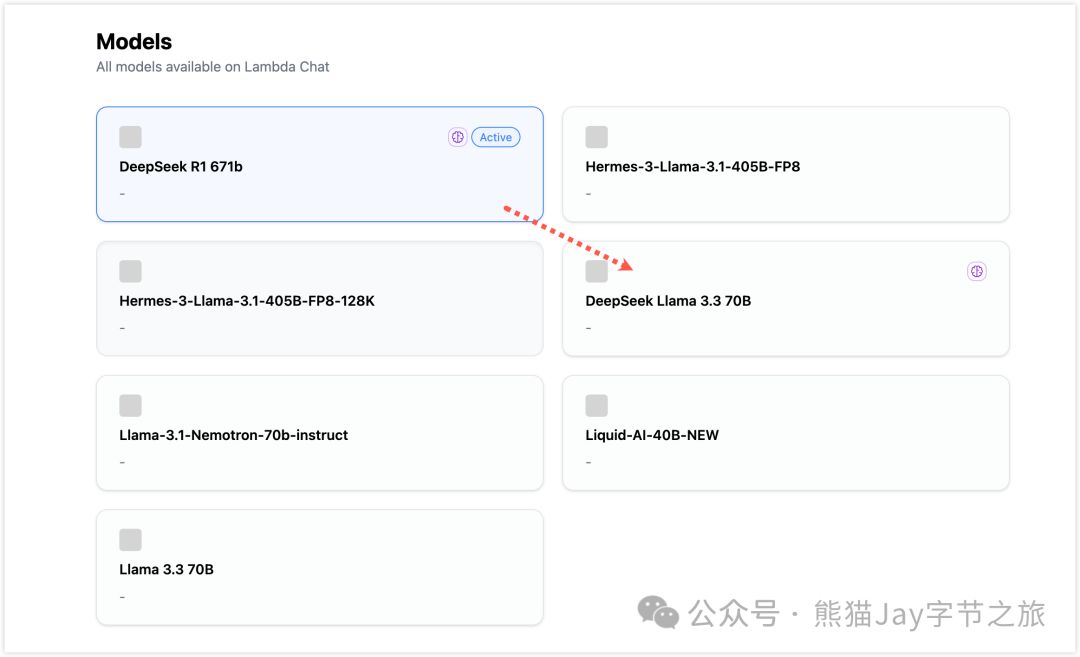Open the Llama 3.3 70B model name
Screen dimensions: 1080x657
coord(166,570)
